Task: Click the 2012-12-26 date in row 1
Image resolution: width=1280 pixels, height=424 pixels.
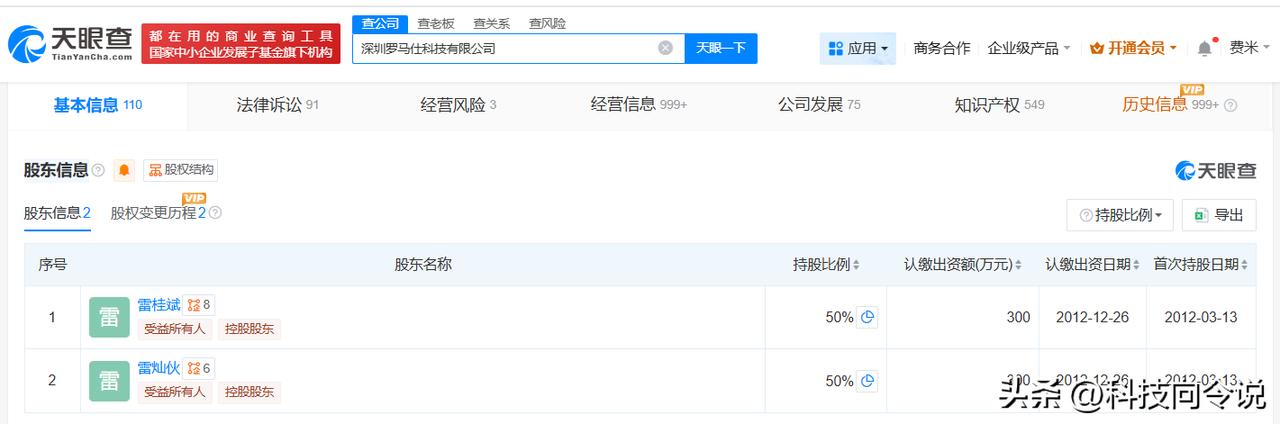Action: pyautogui.click(x=1092, y=317)
